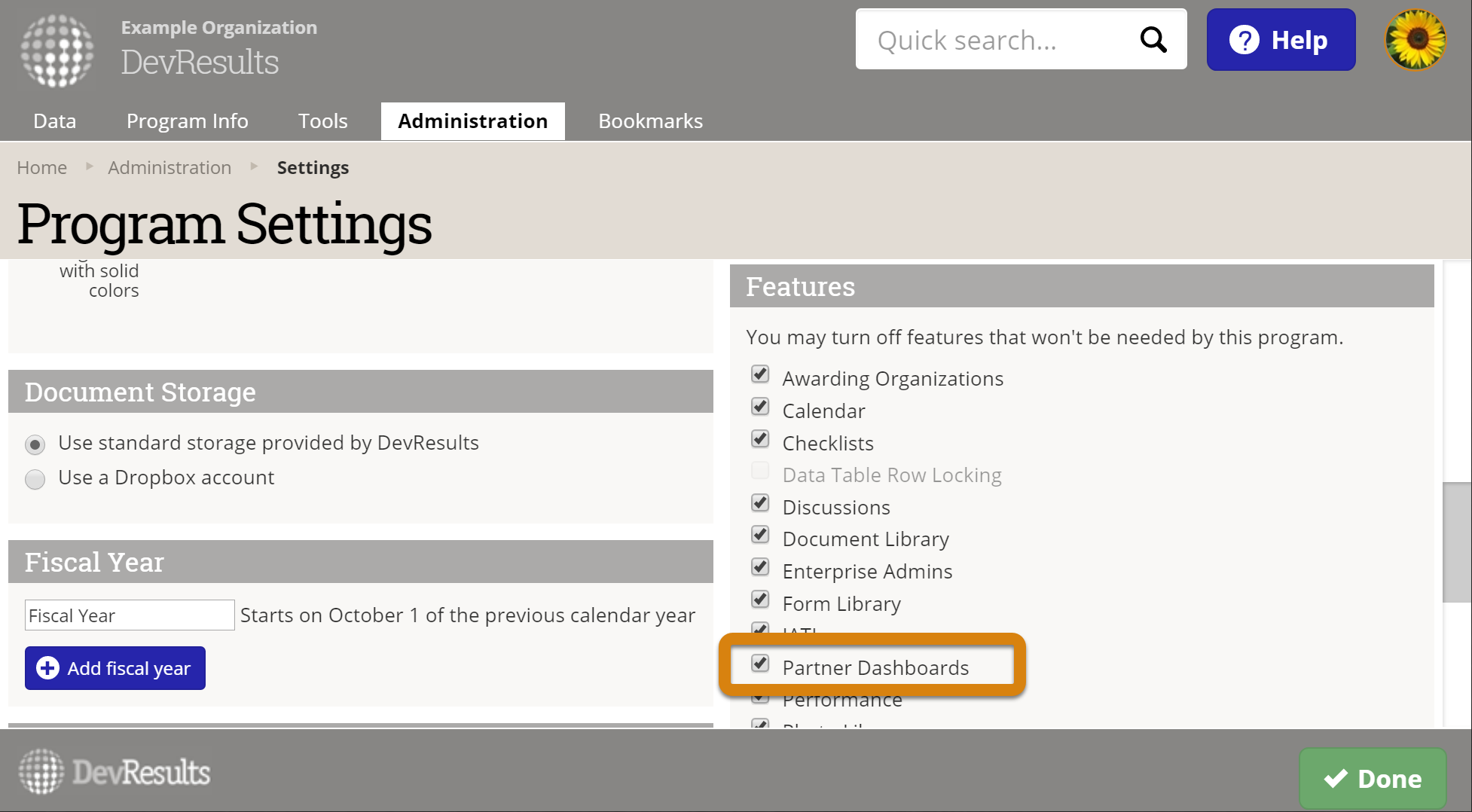Disable the Discussions feature checkbox
This screenshot has width=1472, height=812.
tap(760, 503)
